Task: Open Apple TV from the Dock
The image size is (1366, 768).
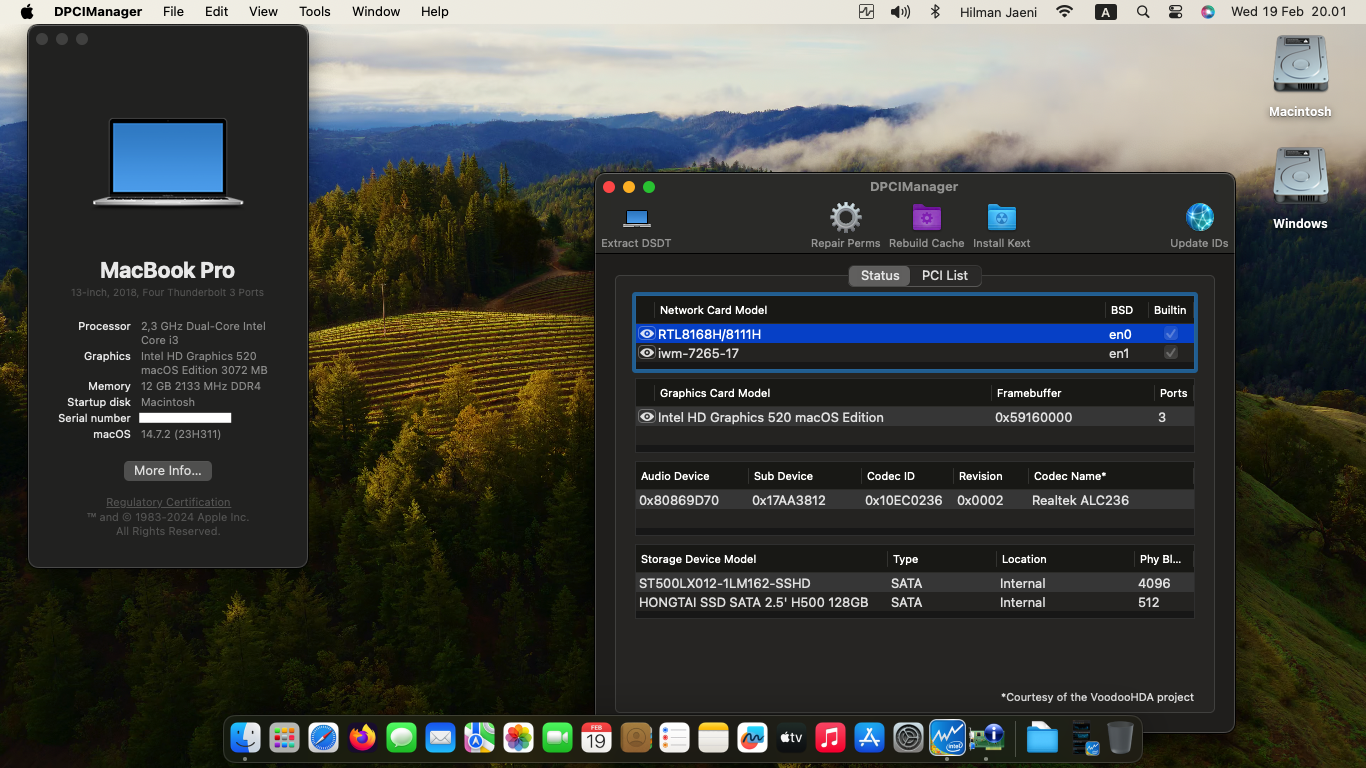Action: 791,738
